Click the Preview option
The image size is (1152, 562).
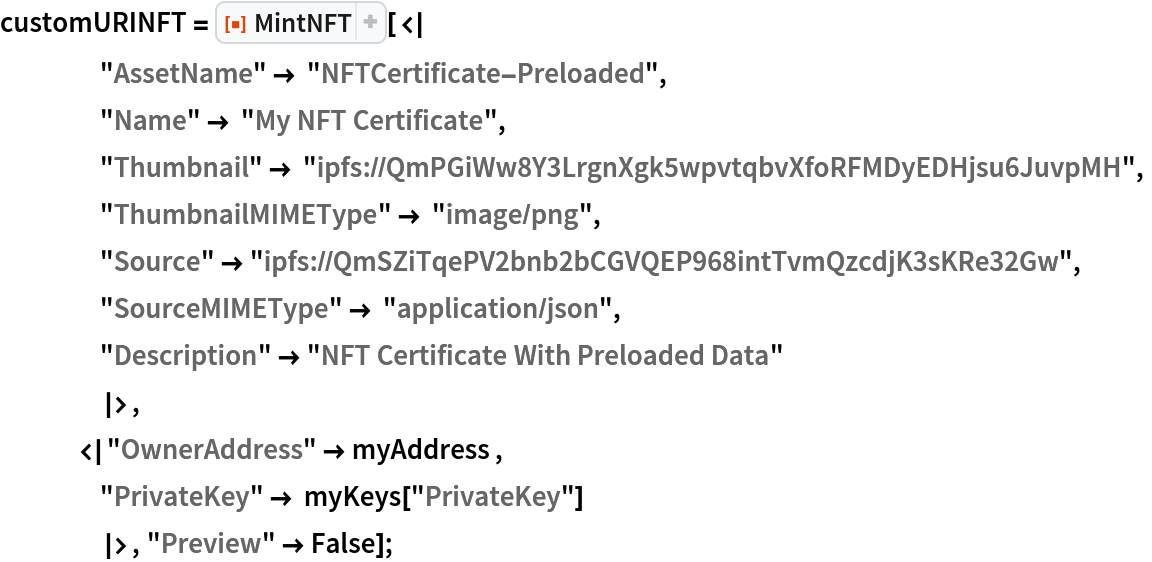[211, 544]
